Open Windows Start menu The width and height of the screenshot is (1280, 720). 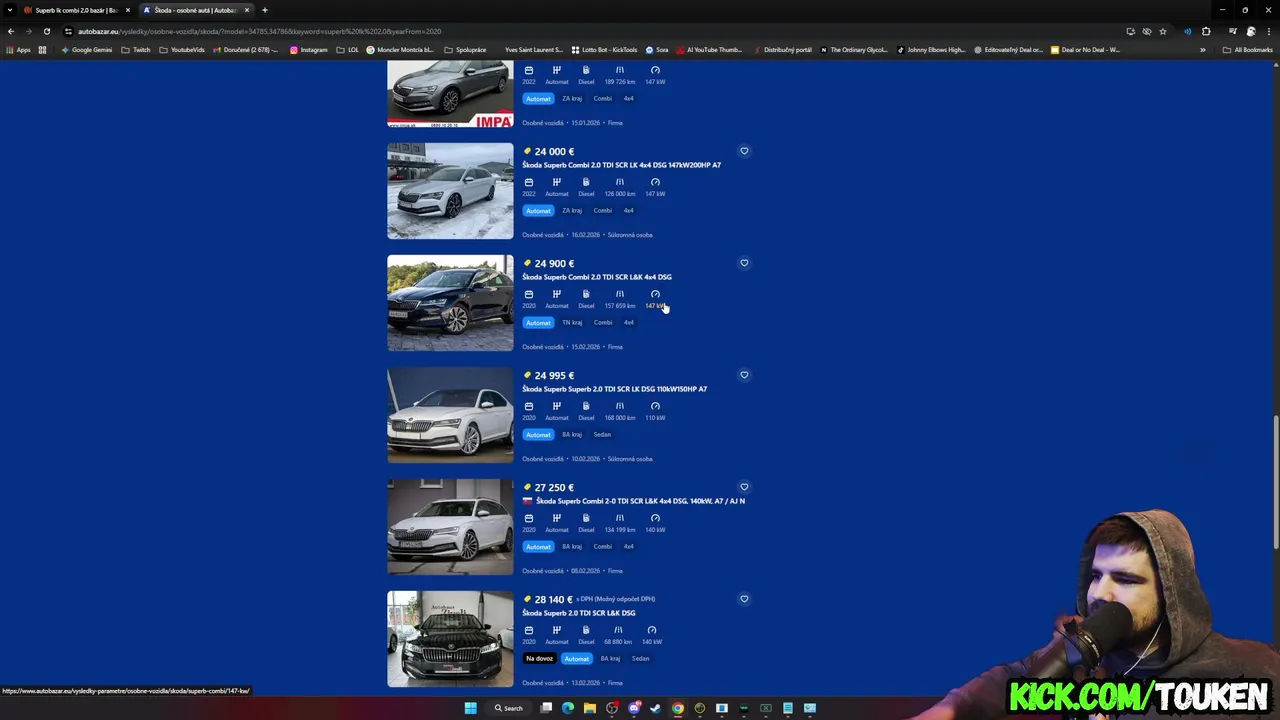470,708
